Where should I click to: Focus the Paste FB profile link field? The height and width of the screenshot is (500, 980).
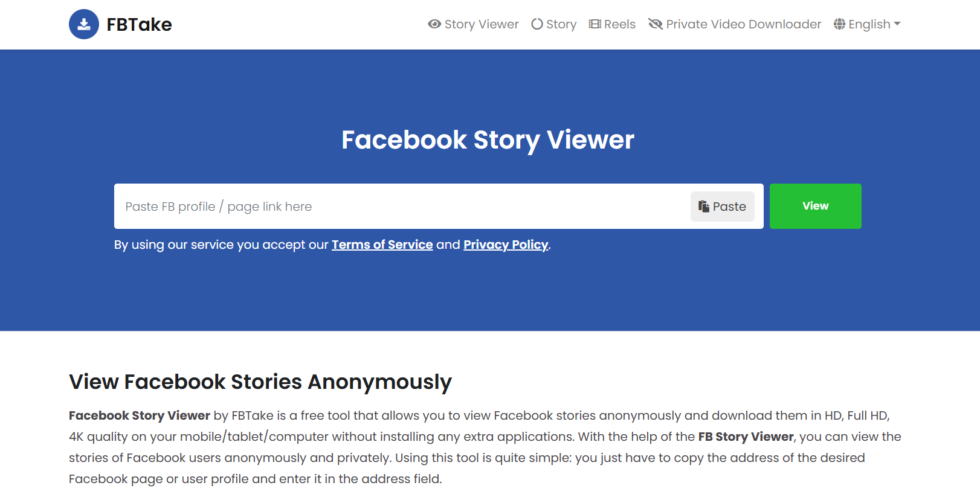coord(400,206)
